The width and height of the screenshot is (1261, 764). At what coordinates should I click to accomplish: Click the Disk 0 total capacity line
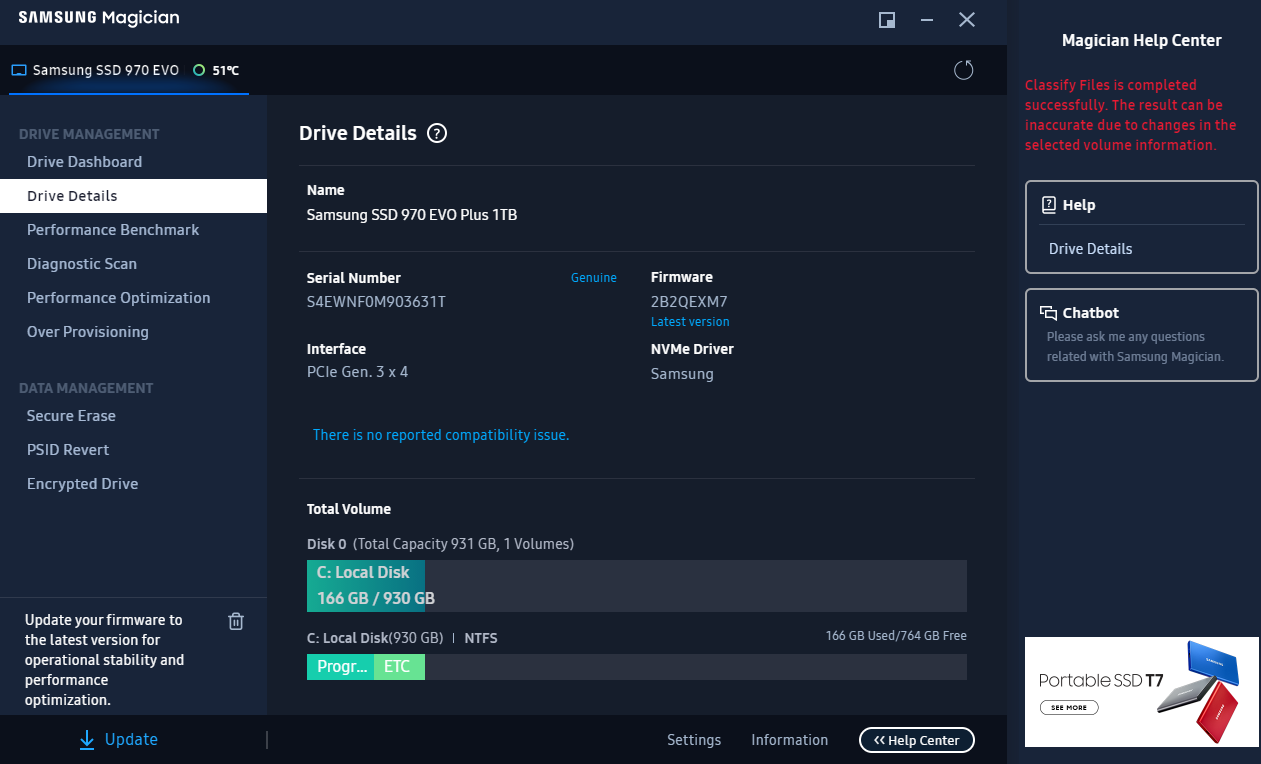pyautogui.click(x=440, y=544)
